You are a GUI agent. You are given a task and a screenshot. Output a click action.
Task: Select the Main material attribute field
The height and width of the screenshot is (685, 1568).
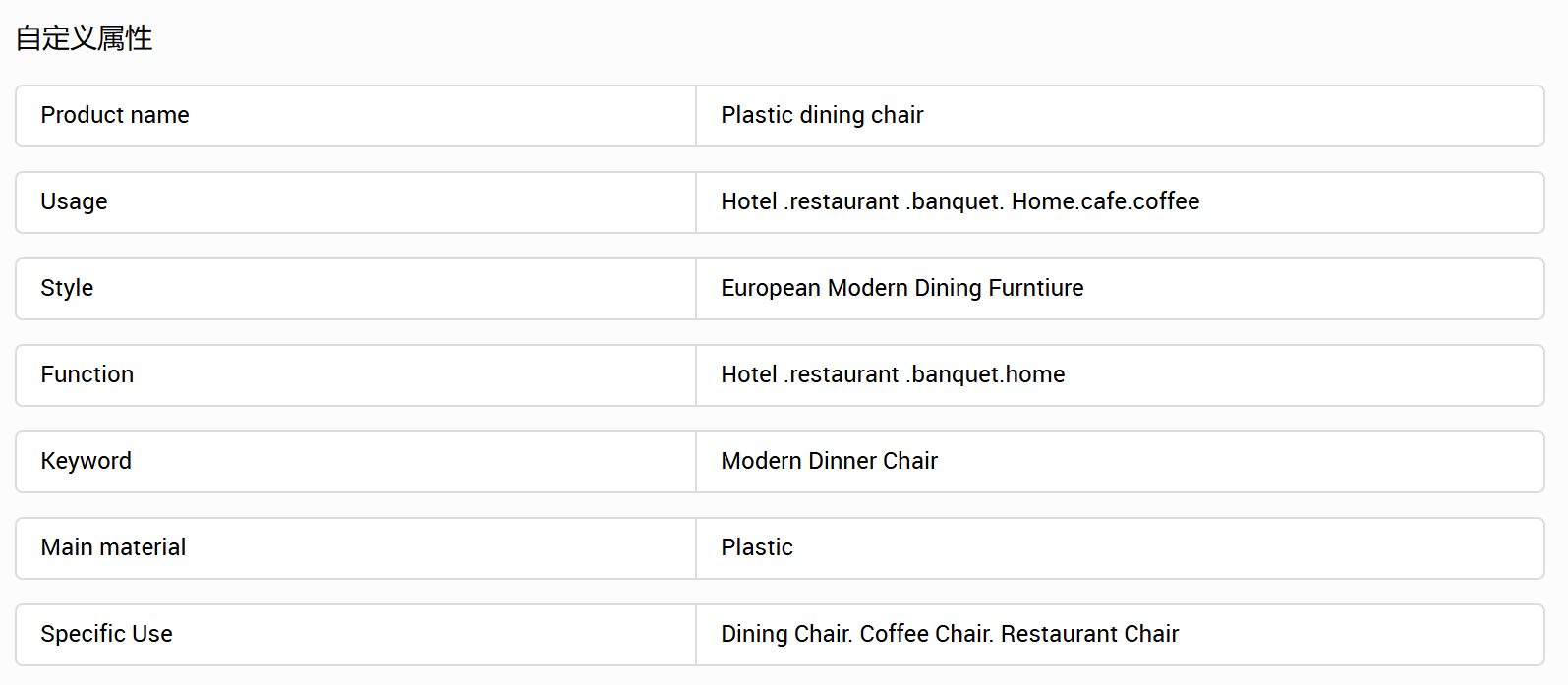coord(356,548)
